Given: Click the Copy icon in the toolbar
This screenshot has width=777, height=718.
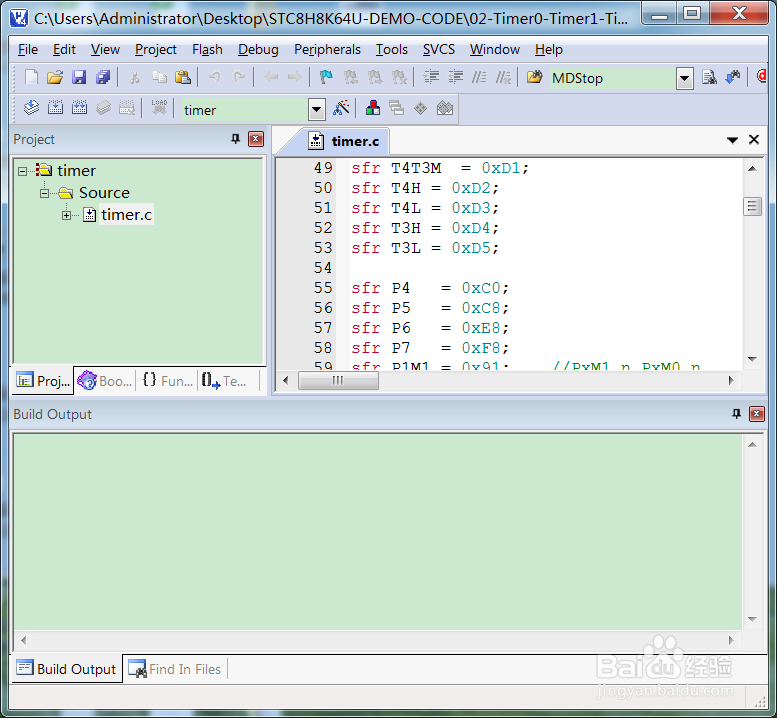Looking at the screenshot, I should 159,77.
